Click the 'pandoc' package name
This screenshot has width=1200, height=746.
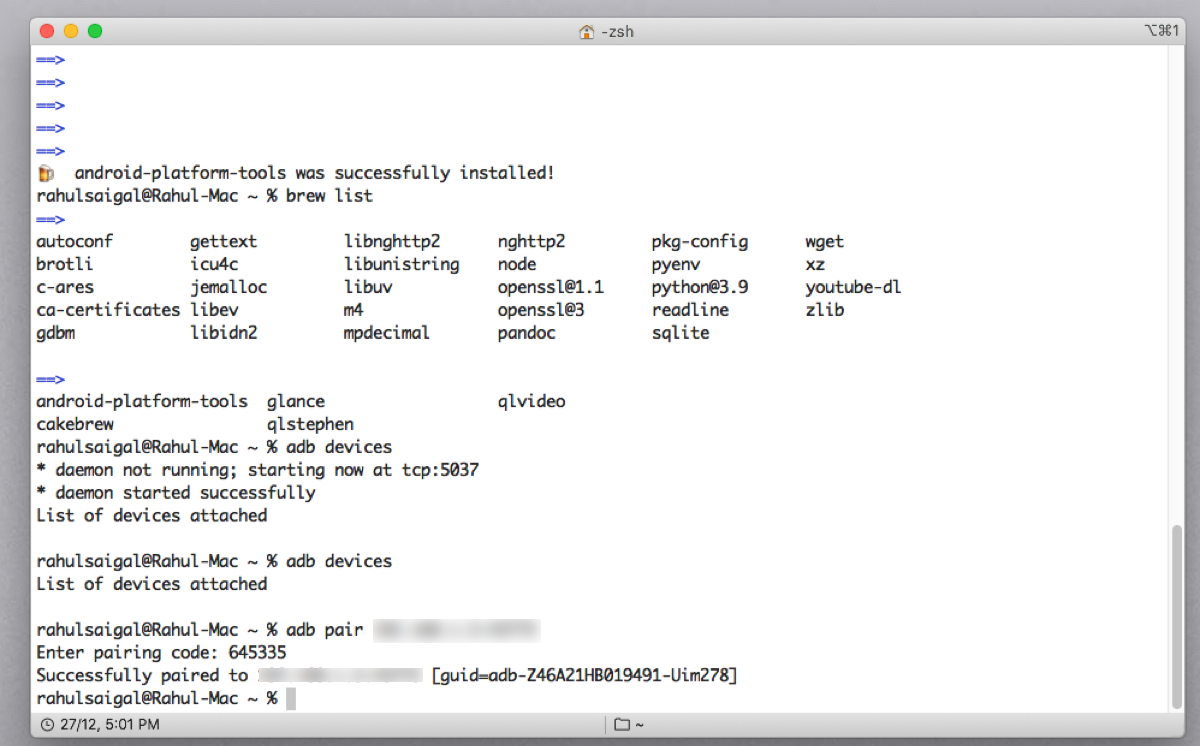[526, 333]
